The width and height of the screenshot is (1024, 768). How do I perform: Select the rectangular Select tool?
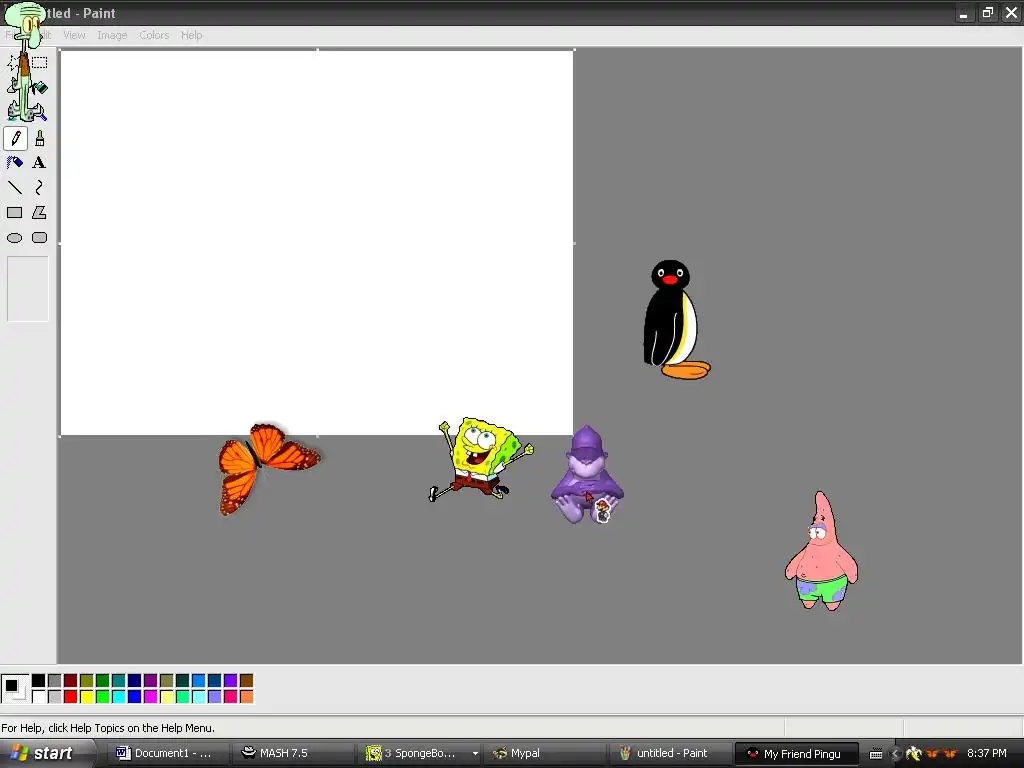[40, 63]
